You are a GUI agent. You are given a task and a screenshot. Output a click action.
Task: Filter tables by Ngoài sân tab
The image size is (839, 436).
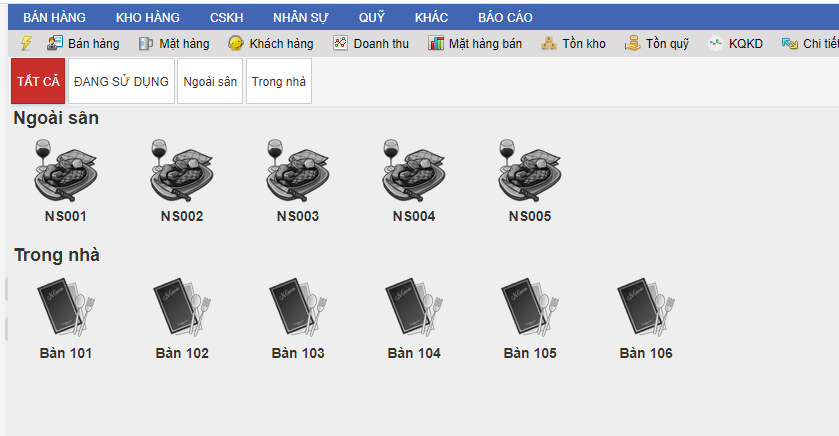(x=210, y=81)
